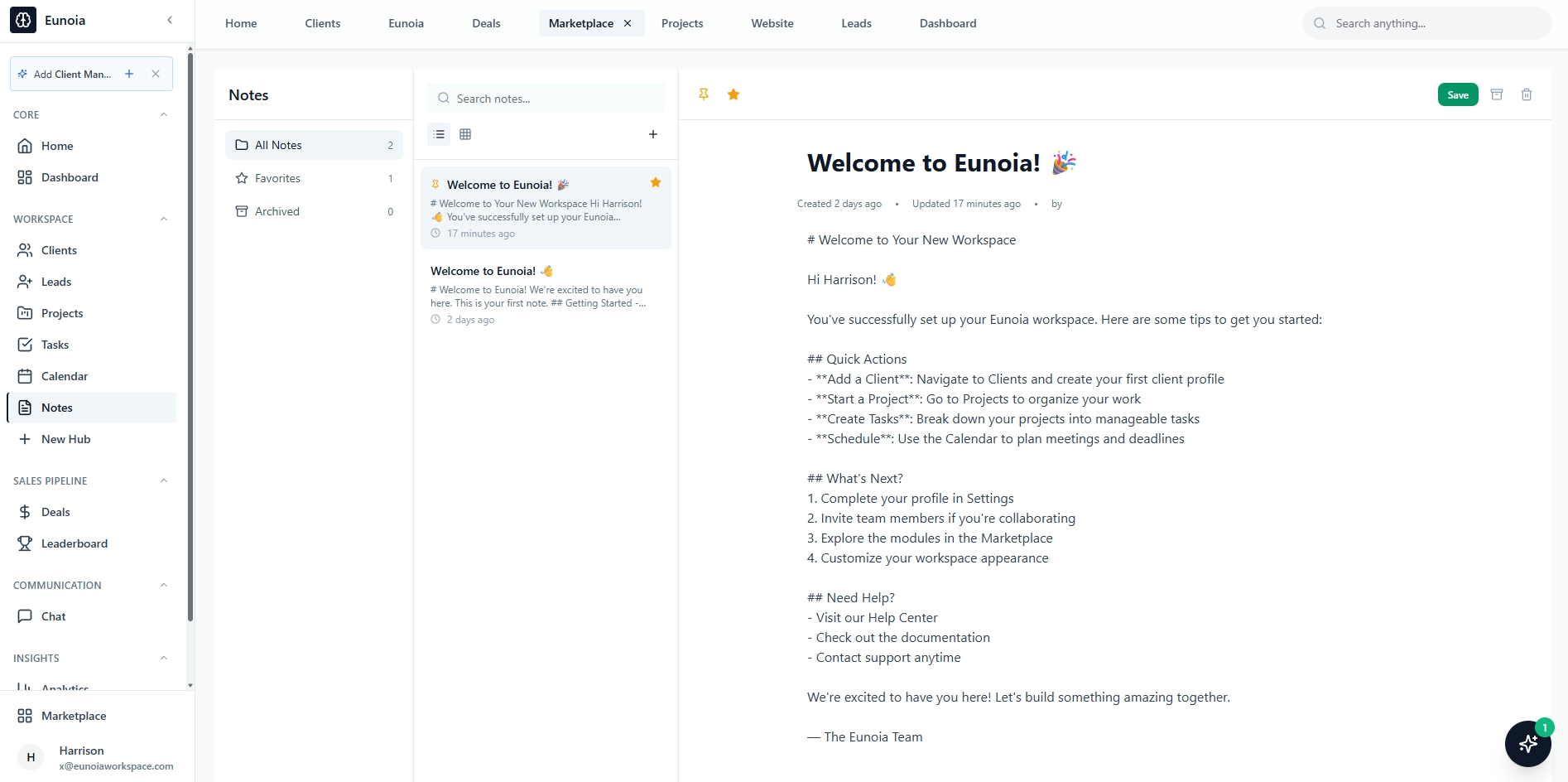Collapse the SALES PIPELINE section
Screen dimensions: 1568x782
point(163,480)
